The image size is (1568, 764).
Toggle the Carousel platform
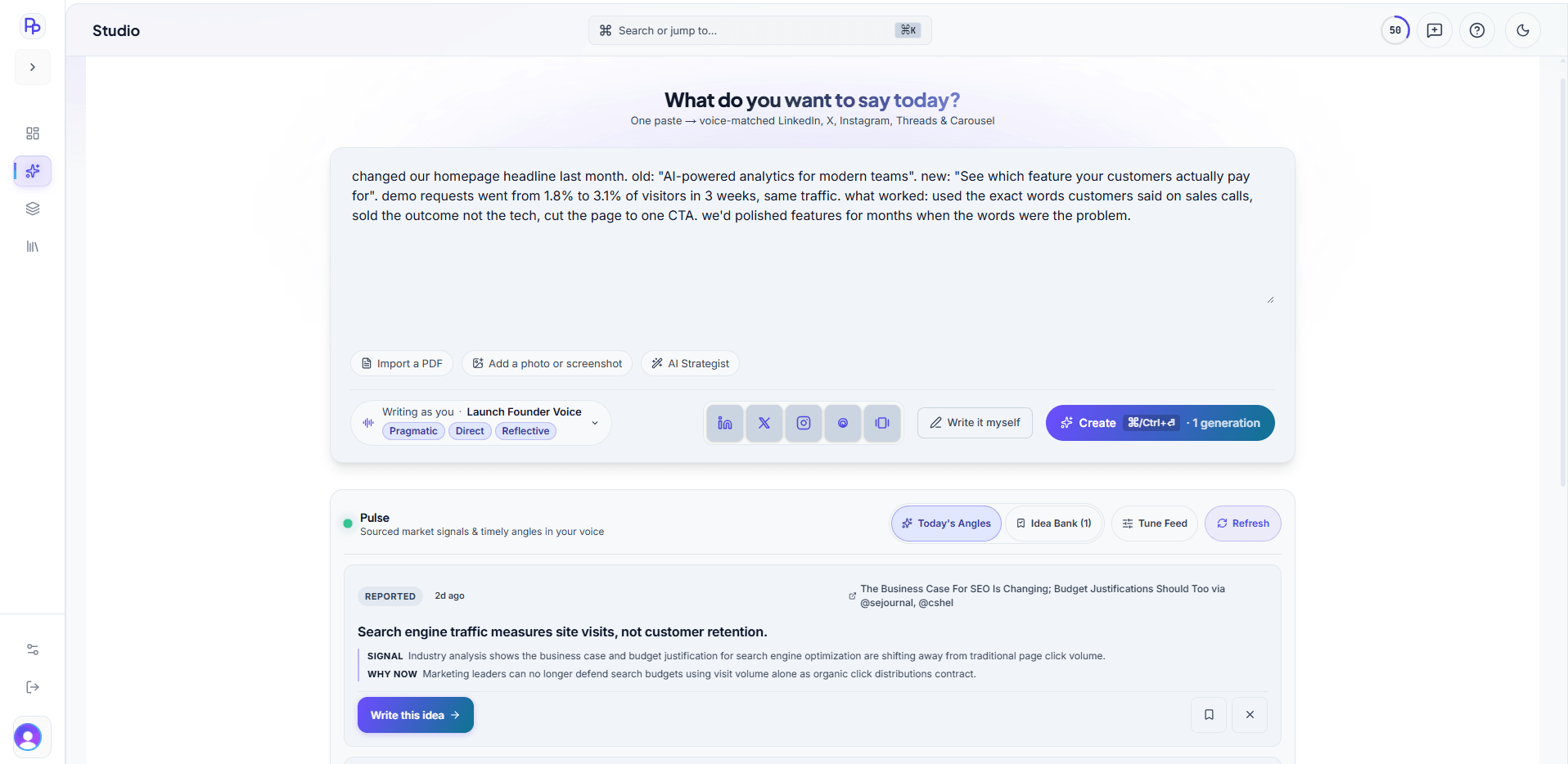(882, 423)
